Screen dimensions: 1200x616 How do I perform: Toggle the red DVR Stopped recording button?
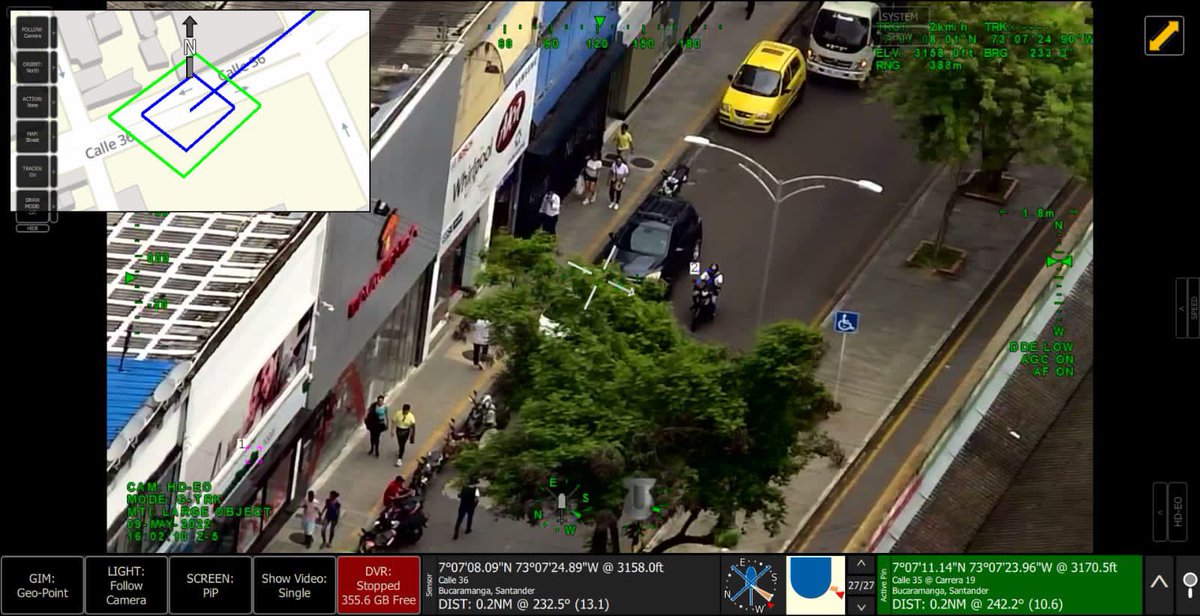tap(379, 585)
